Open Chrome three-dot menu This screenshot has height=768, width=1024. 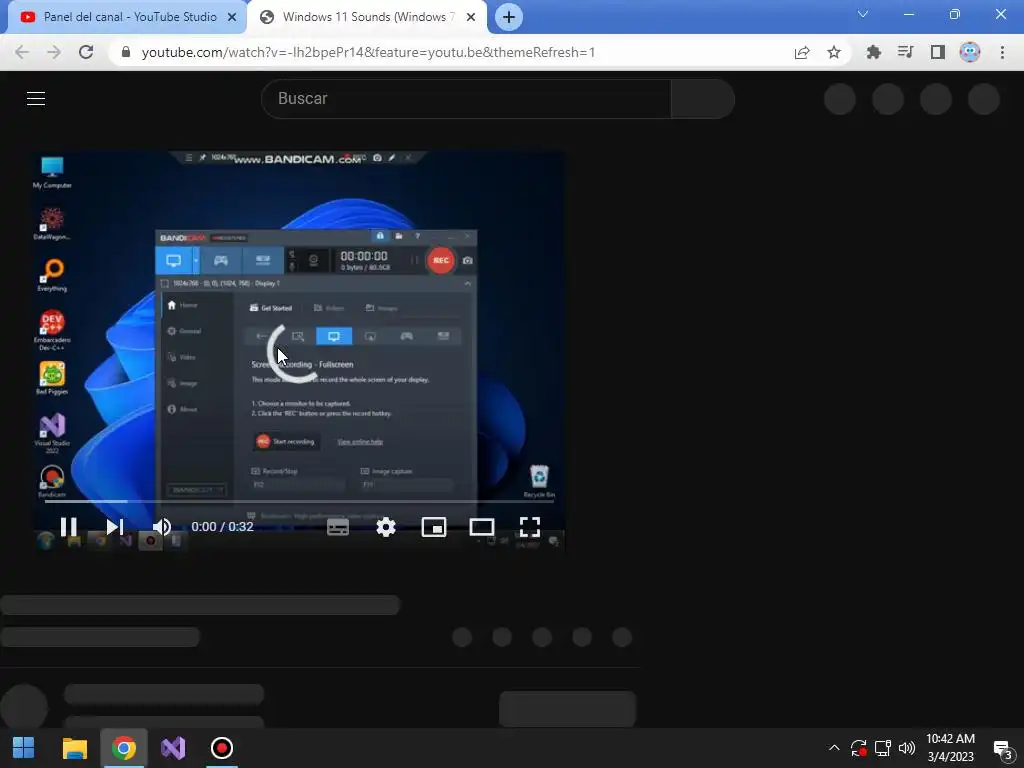[1002, 52]
